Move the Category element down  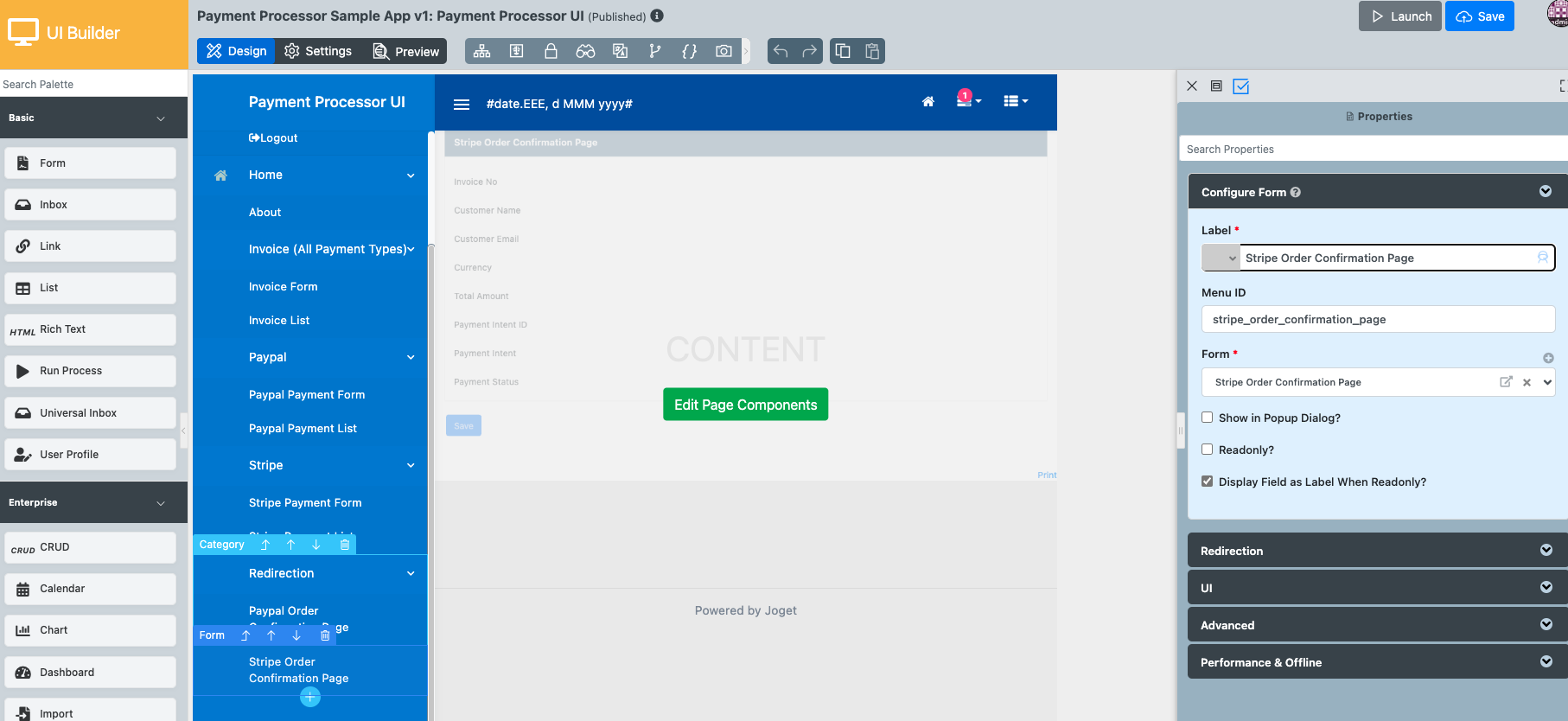(316, 545)
